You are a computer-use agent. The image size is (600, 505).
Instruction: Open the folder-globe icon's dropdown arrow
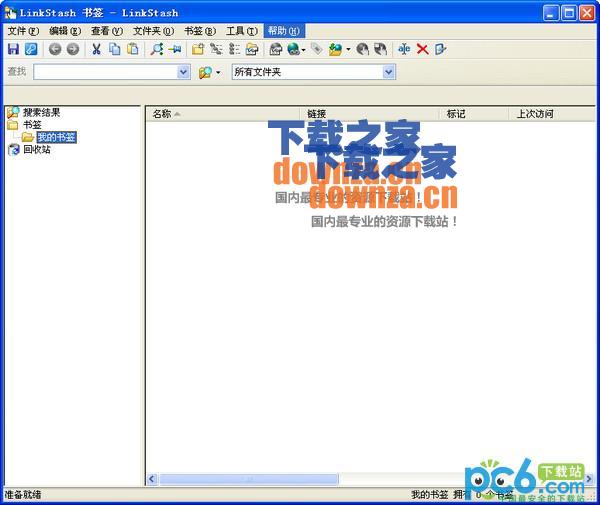[348, 50]
